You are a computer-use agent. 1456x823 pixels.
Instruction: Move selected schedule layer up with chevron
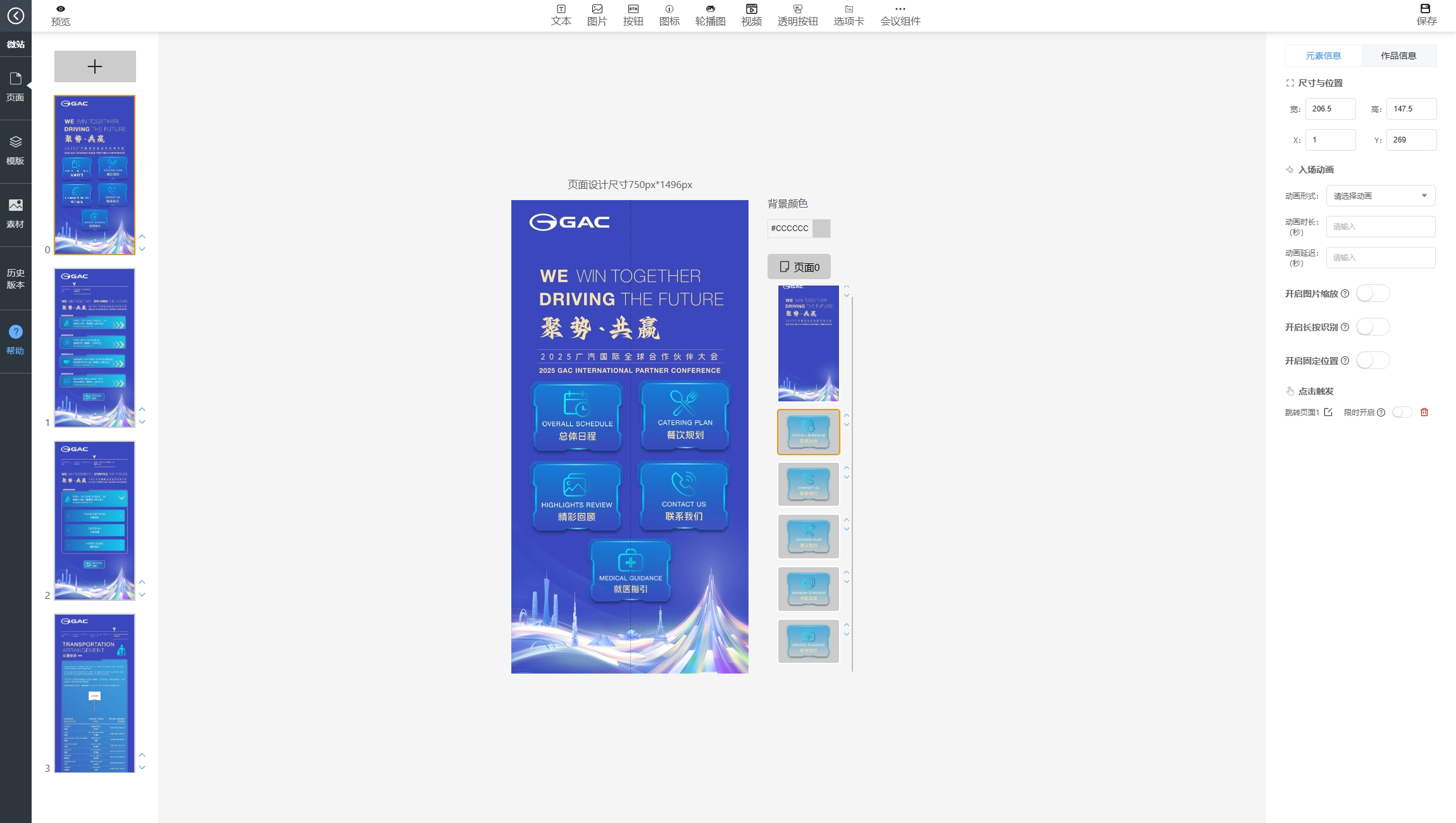(847, 415)
